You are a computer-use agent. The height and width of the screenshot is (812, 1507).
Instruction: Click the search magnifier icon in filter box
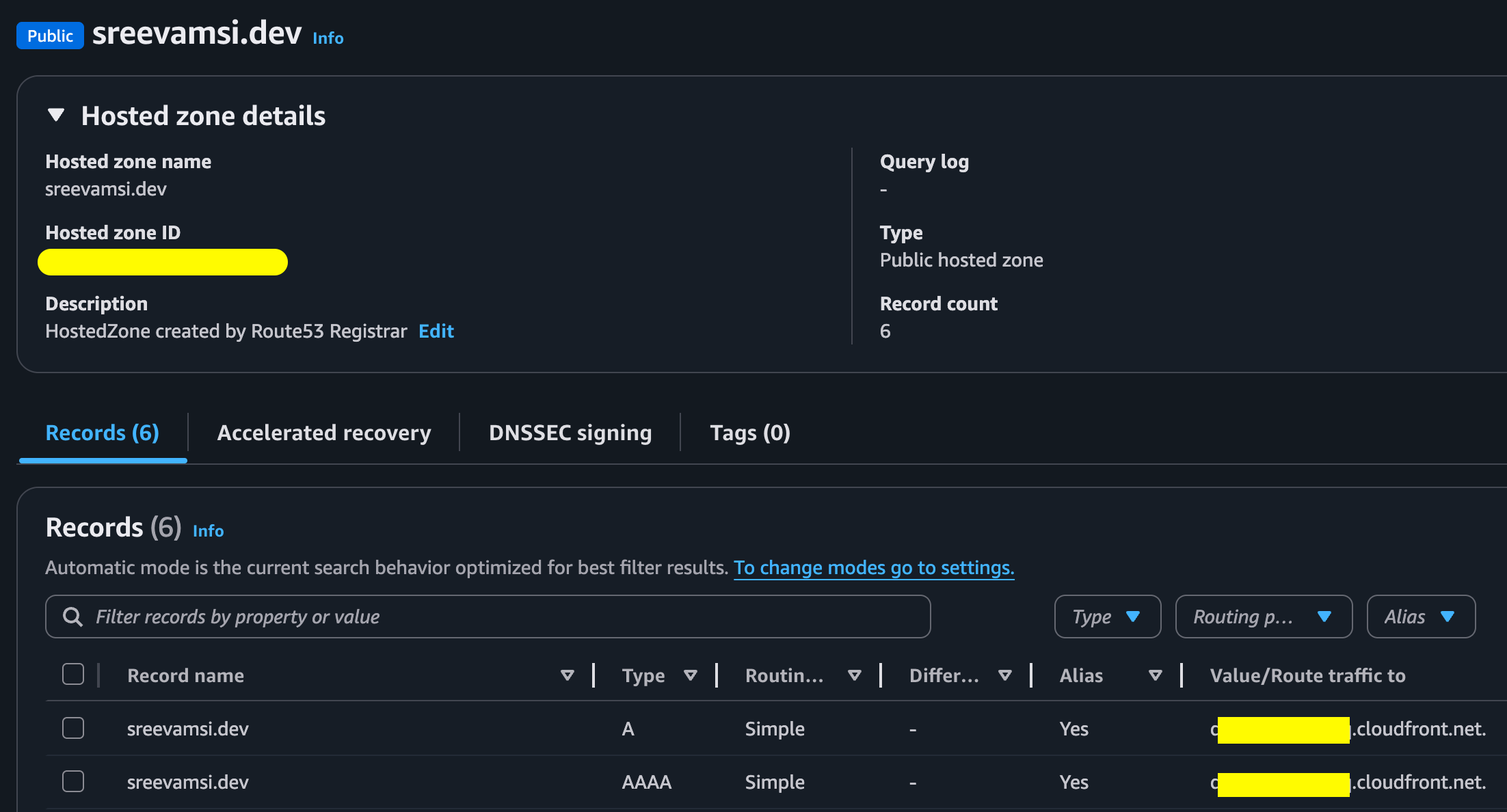72,617
